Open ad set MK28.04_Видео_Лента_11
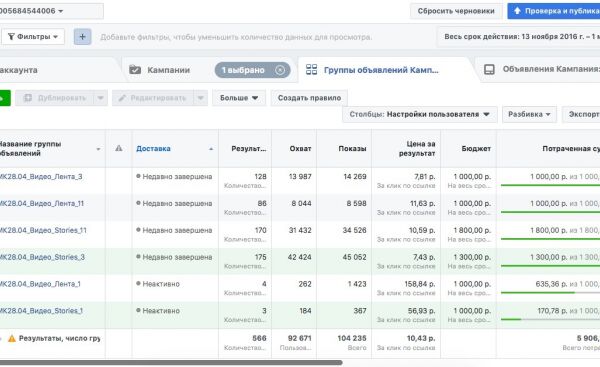 tap(42, 203)
